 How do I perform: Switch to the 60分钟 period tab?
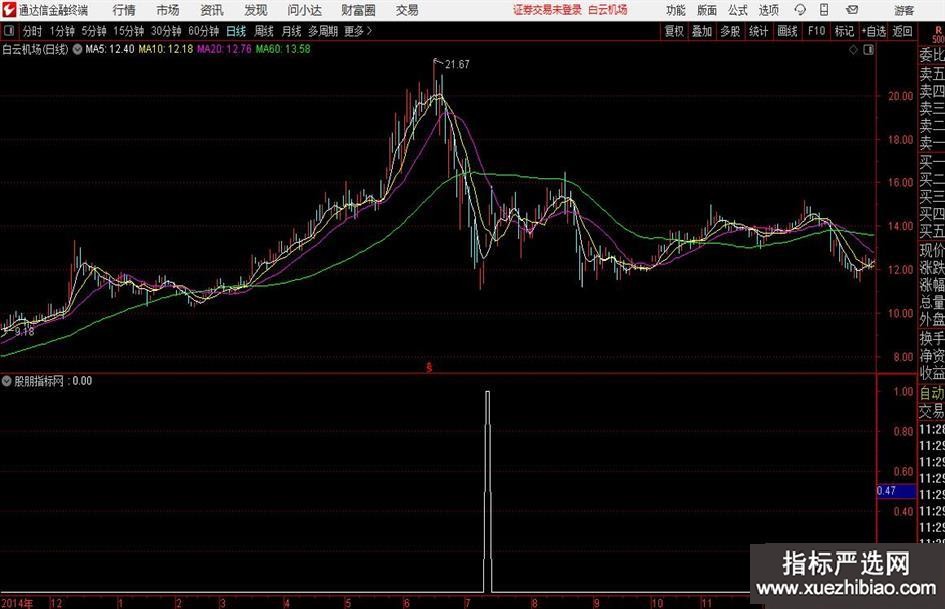tap(203, 31)
